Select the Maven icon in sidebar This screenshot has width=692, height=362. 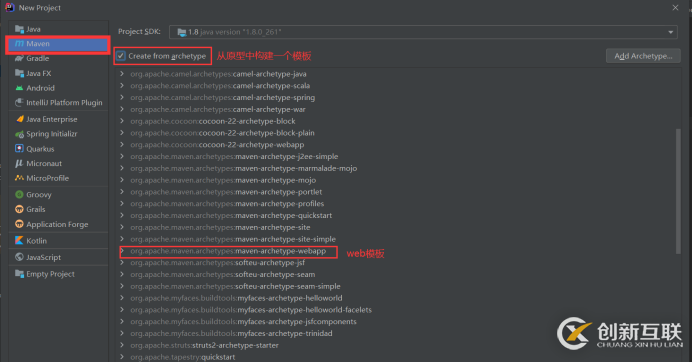point(19,44)
